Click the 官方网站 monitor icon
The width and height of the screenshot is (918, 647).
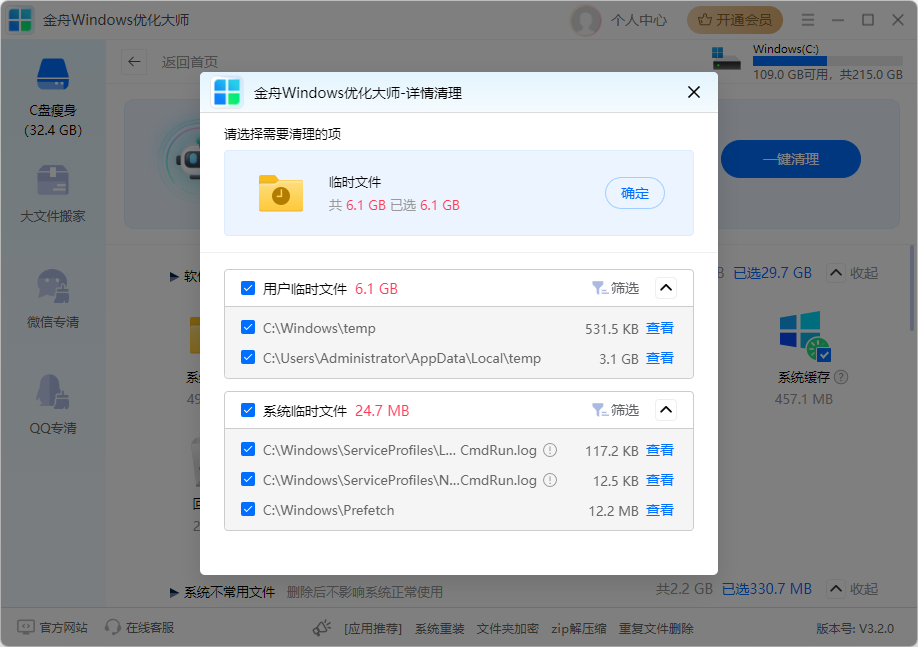click(26, 628)
